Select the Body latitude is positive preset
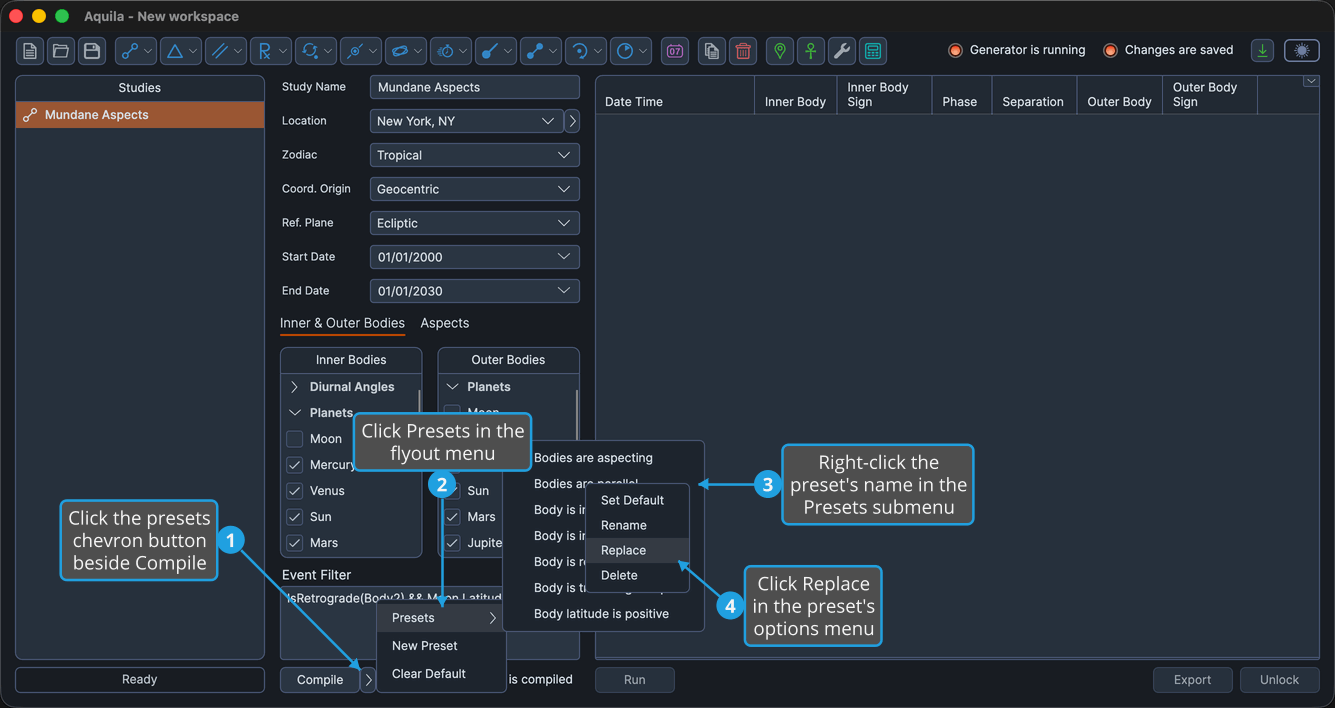 [x=603, y=614]
